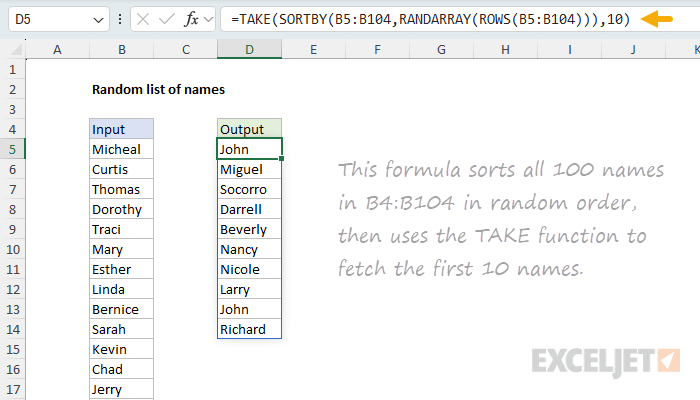This screenshot has height=400, width=700.
Task: Select the output cell containing Darrell
Action: point(250,209)
